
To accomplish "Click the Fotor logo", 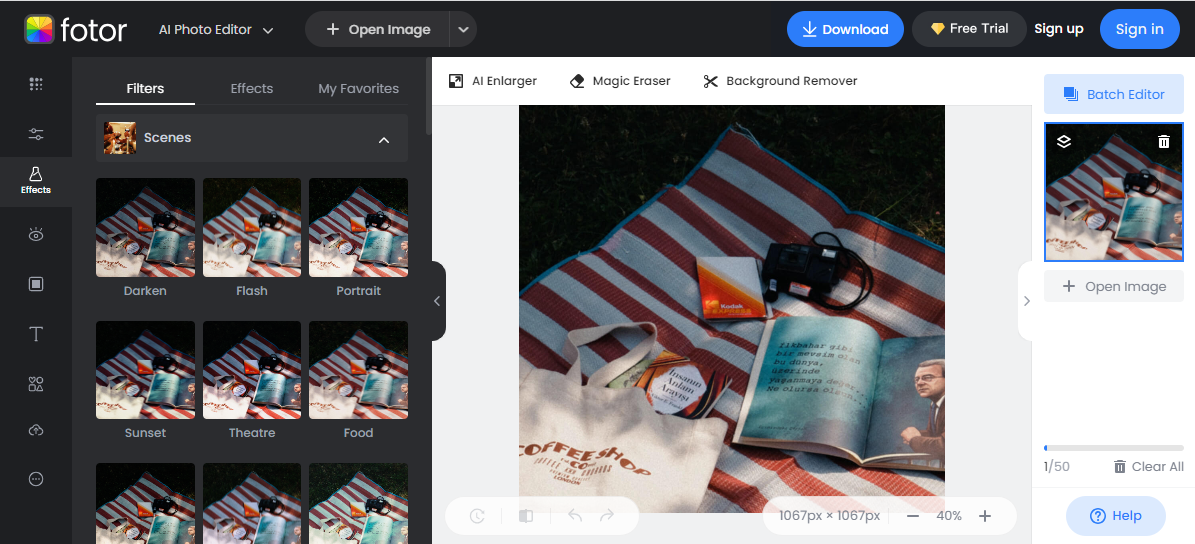I will pyautogui.click(x=75, y=29).
